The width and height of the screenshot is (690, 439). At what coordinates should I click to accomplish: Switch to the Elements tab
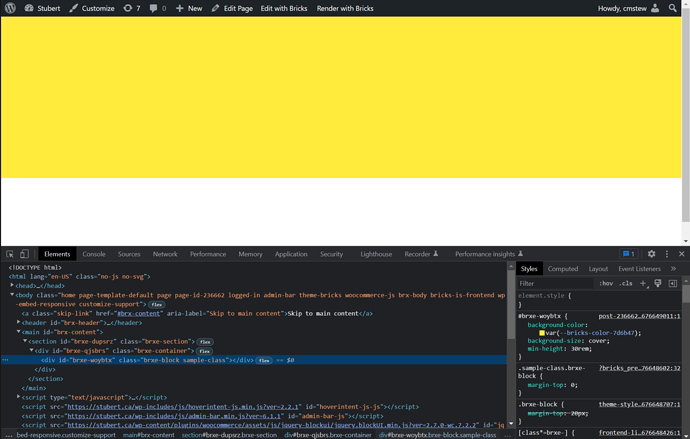click(x=57, y=254)
